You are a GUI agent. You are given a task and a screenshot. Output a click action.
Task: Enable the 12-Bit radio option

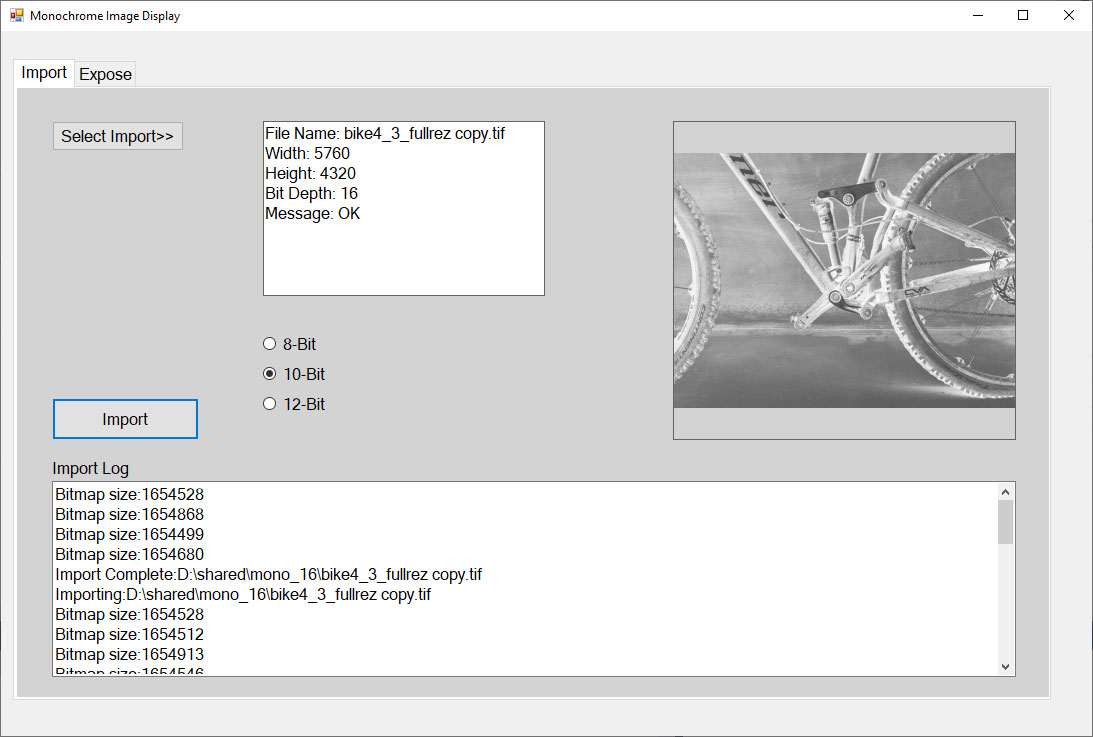pos(269,404)
